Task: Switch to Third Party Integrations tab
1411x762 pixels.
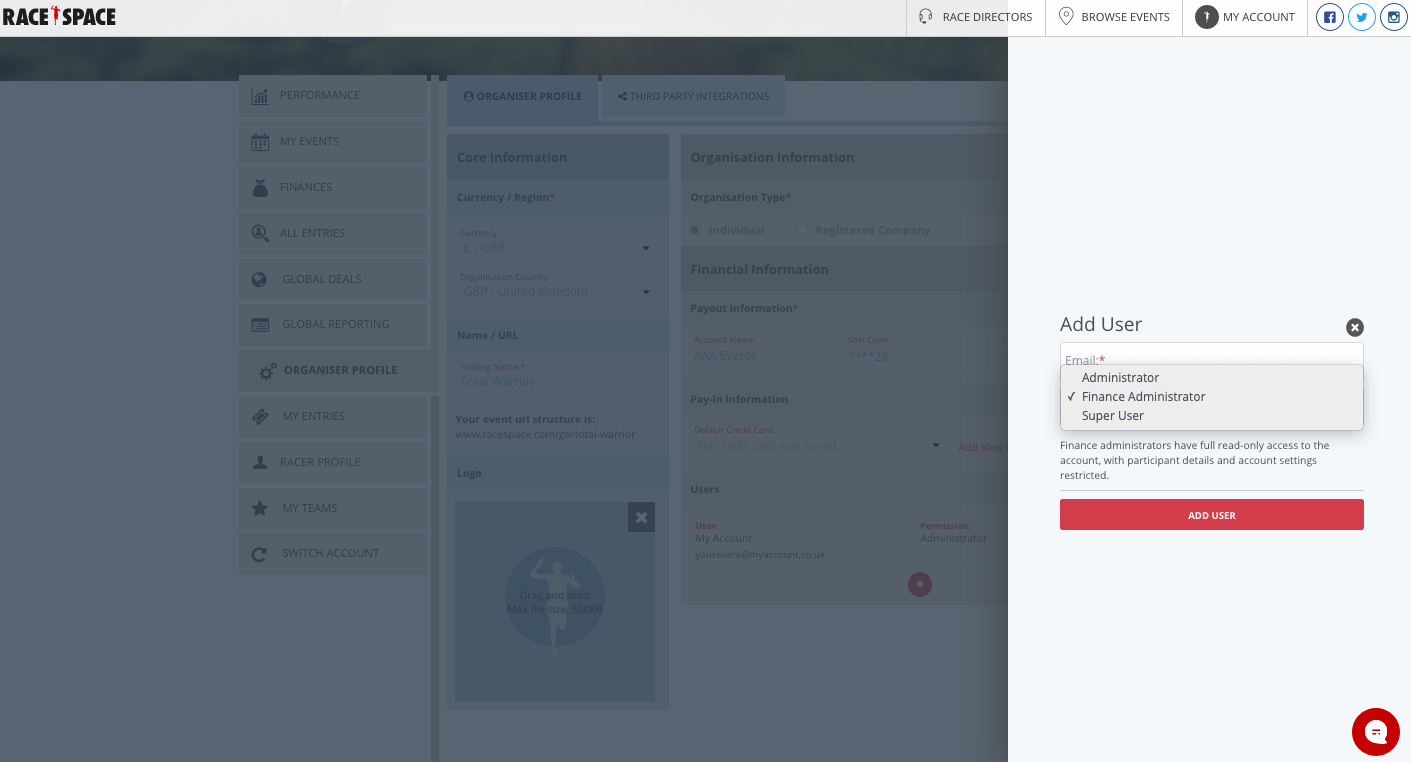Action: 691,96
